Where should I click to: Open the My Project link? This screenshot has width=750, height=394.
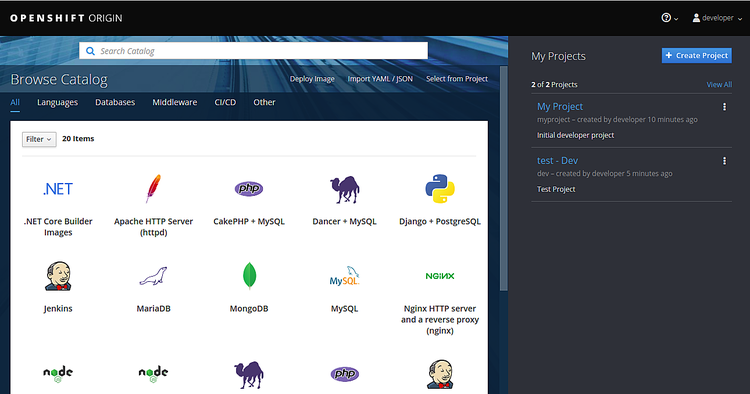tap(560, 107)
